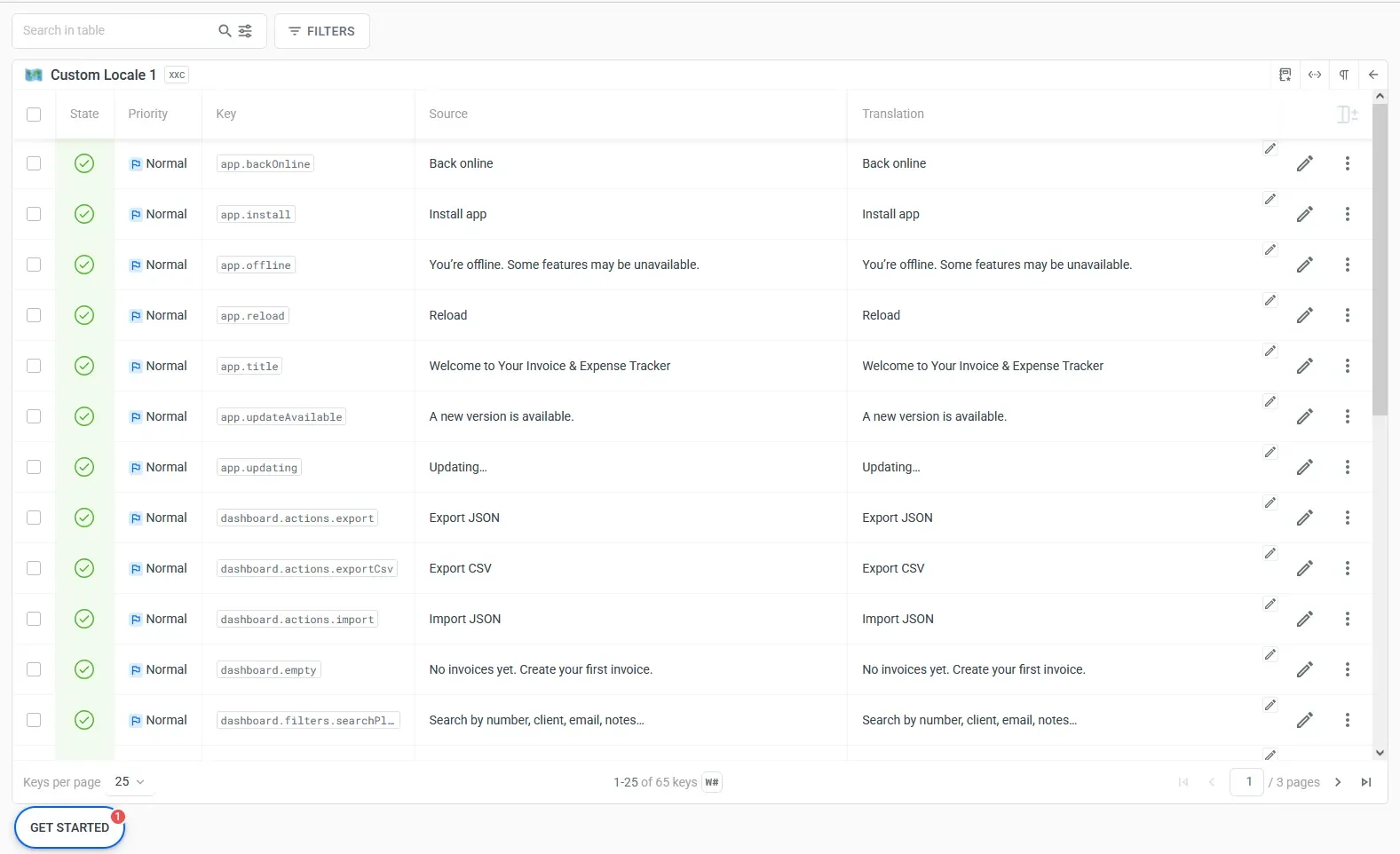Screen dimensions: 1400x854
Task: Check the app.backOnline row checkbox
Action: tap(34, 163)
